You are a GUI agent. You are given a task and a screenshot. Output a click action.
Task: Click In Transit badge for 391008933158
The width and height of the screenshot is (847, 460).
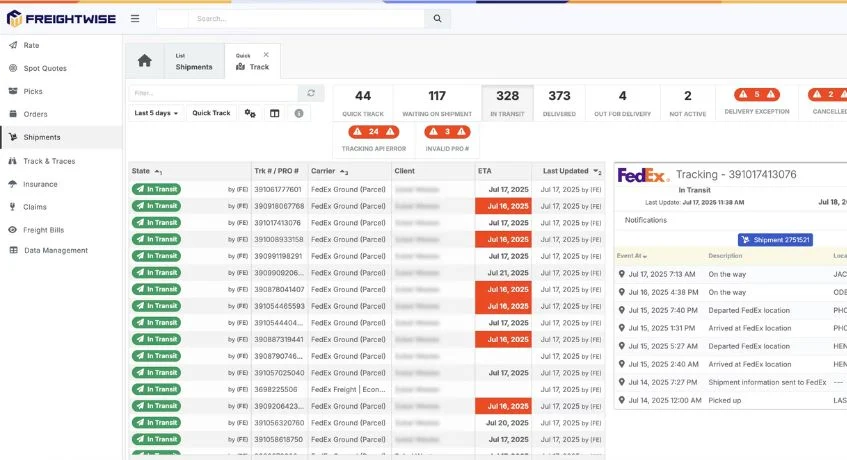tap(156, 239)
